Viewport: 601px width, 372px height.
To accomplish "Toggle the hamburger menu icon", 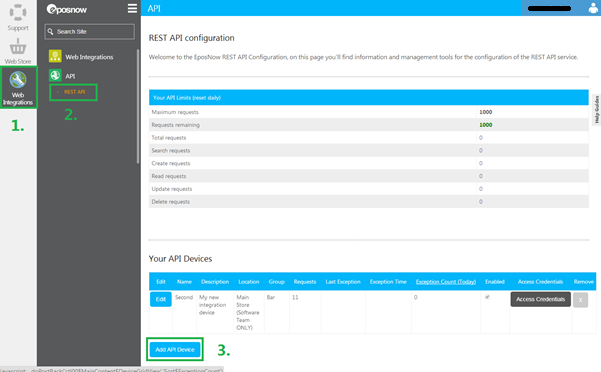I will coord(132,8).
